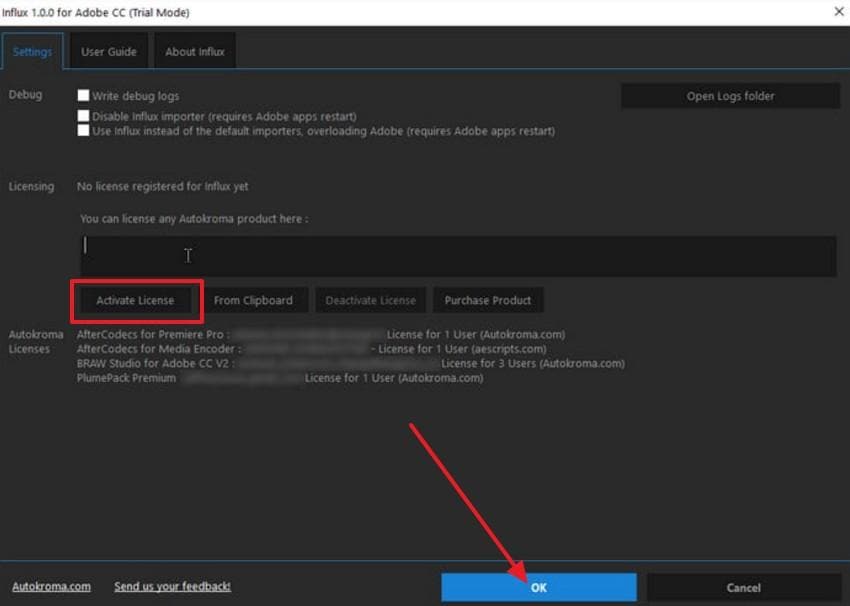Select the Settings tab

[x=33, y=50]
